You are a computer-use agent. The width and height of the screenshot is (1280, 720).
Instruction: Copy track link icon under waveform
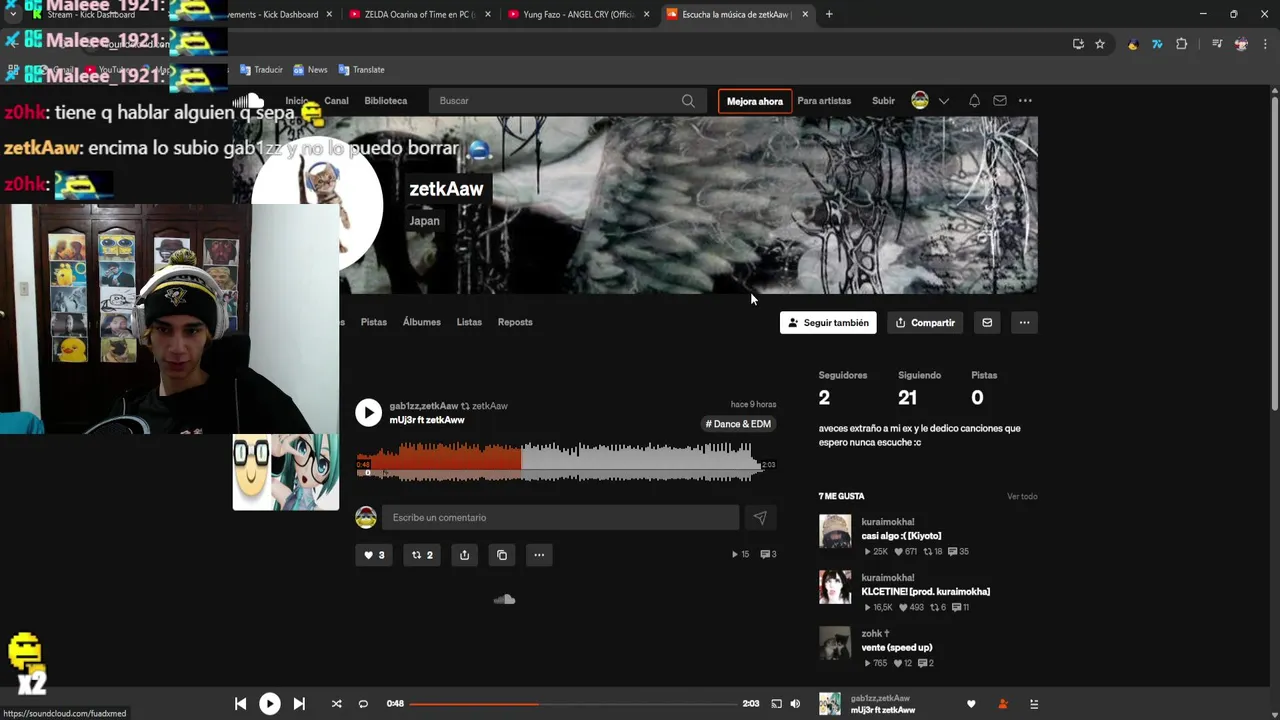point(502,555)
